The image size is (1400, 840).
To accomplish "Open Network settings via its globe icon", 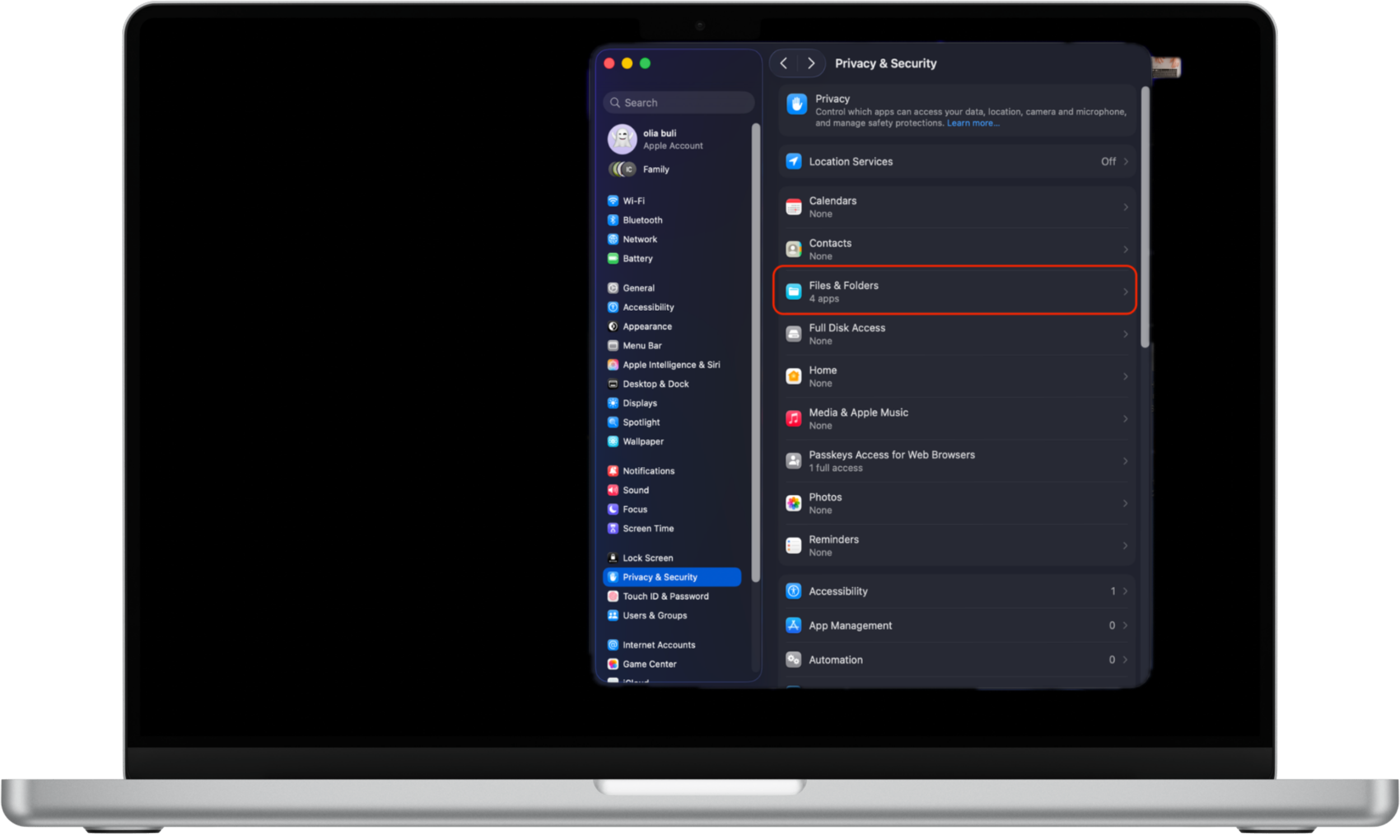I will tap(613, 239).
